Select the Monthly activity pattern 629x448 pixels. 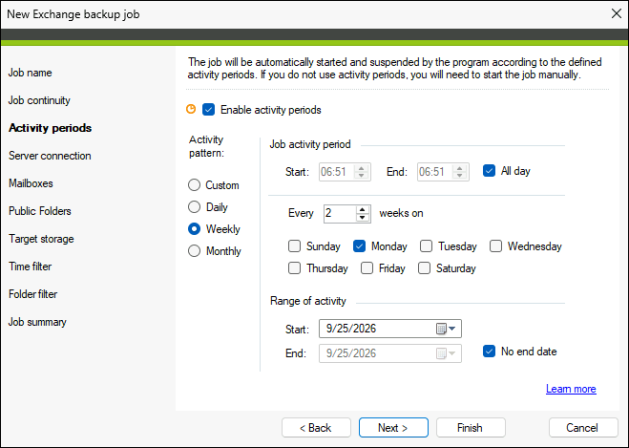click(x=194, y=251)
